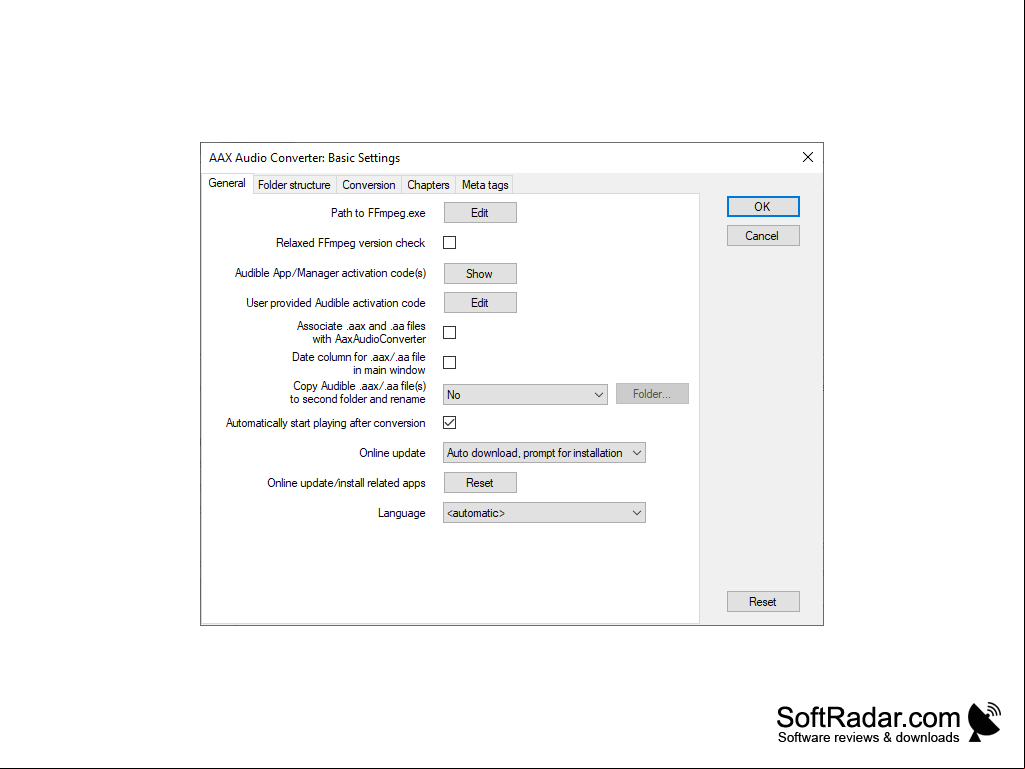Screen dimensions: 1025x769
Task: Open the Meta tags tab
Action: [485, 185]
